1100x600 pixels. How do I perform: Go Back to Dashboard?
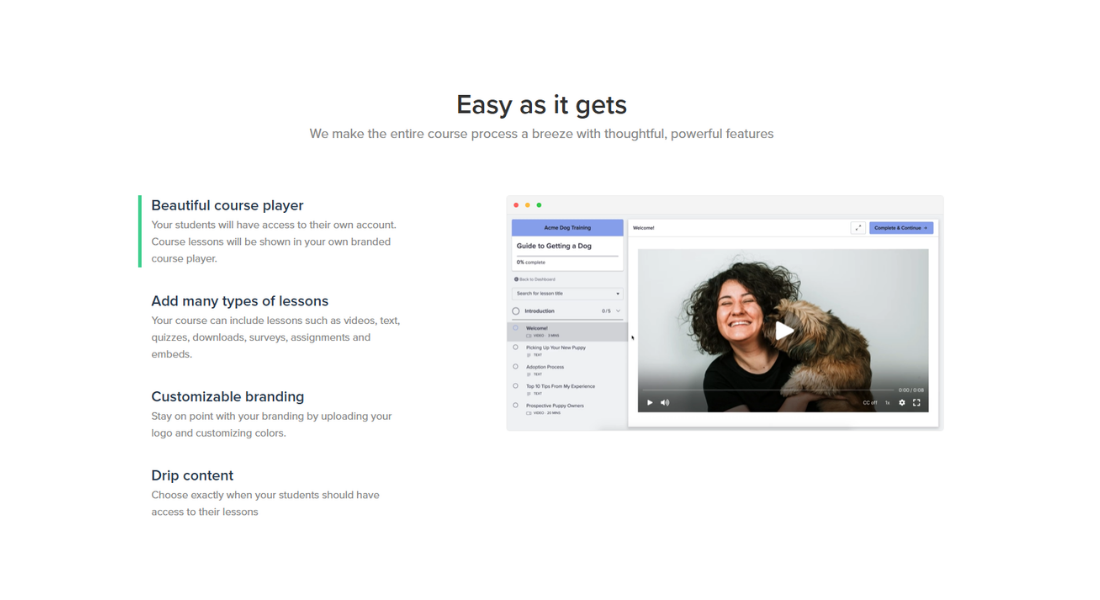[x=536, y=279]
